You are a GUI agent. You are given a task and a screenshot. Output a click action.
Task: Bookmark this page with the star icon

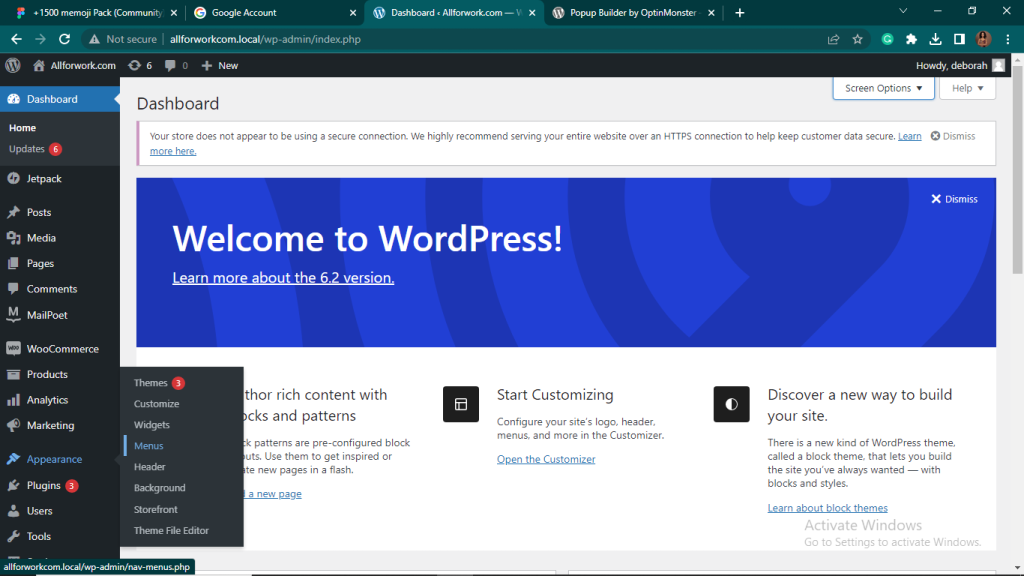[x=857, y=39]
